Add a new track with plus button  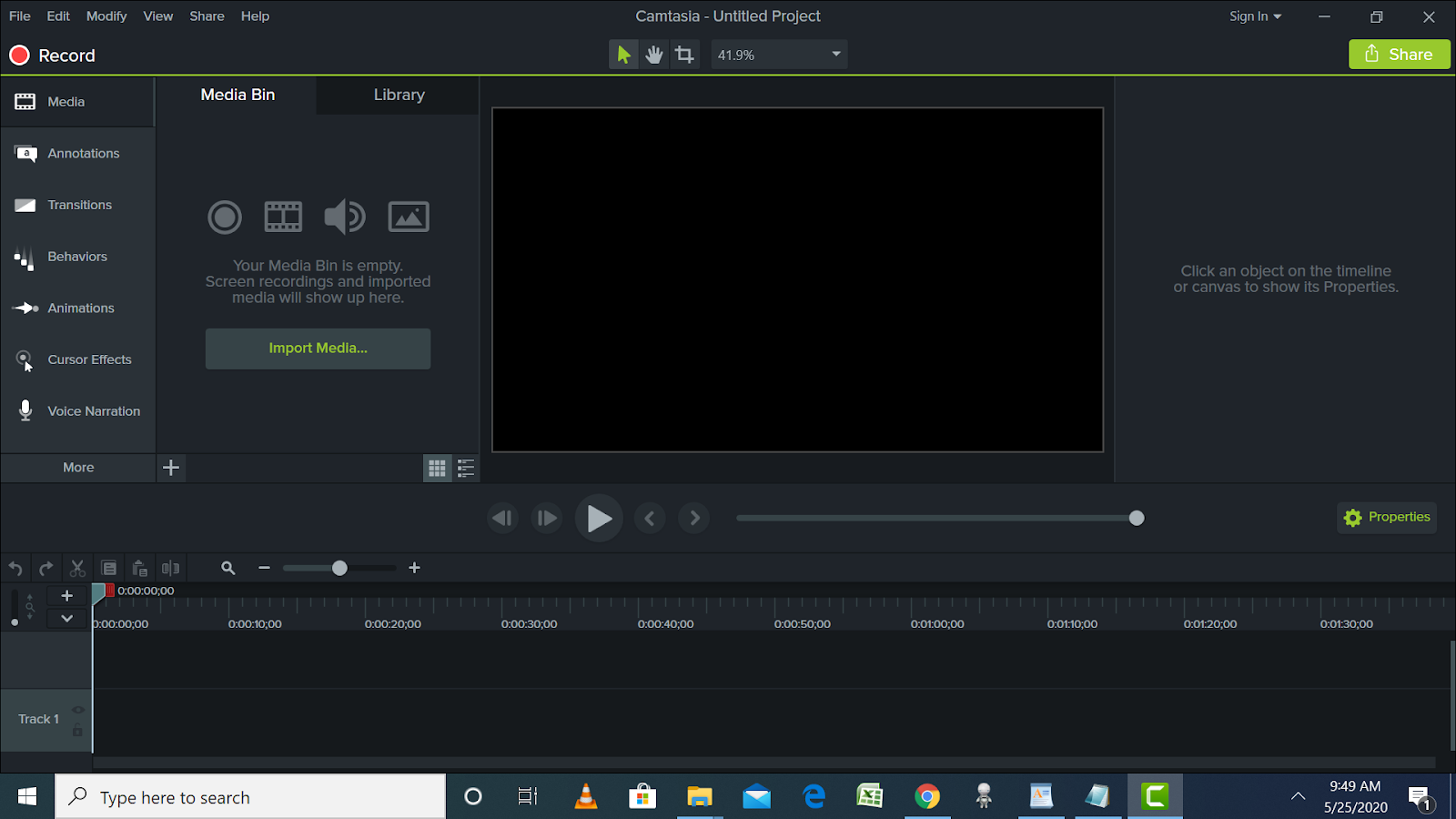pos(66,596)
